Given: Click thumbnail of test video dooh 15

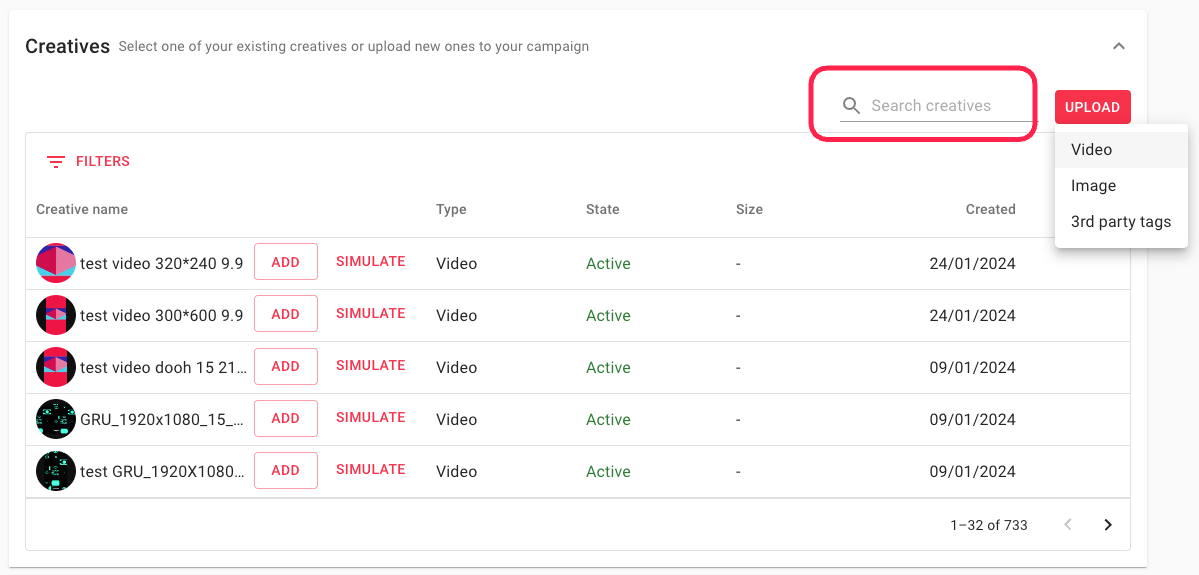Looking at the screenshot, I should [56, 367].
